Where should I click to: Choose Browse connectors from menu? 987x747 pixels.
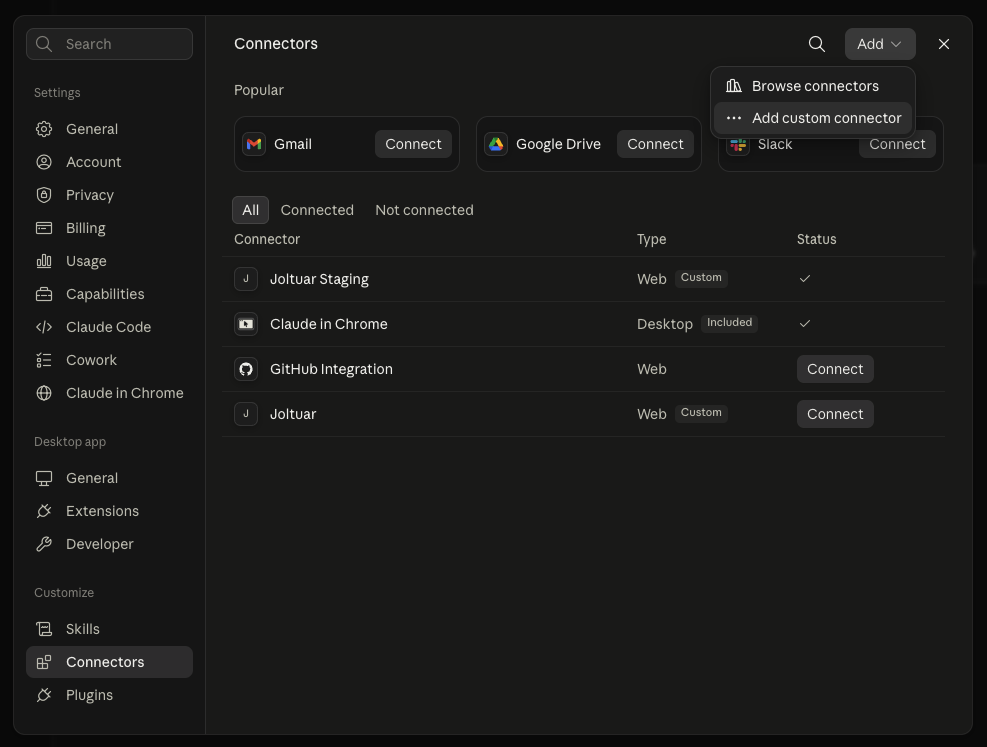click(x=813, y=86)
